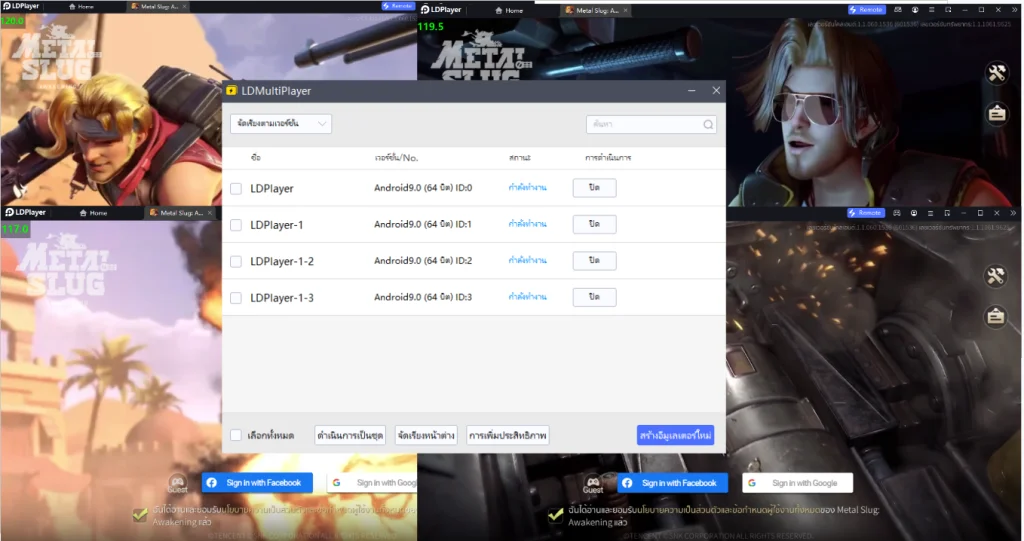The height and width of the screenshot is (541, 1024).
Task: Click LDPlayer-1-2 instance name
Action: [x=281, y=261]
